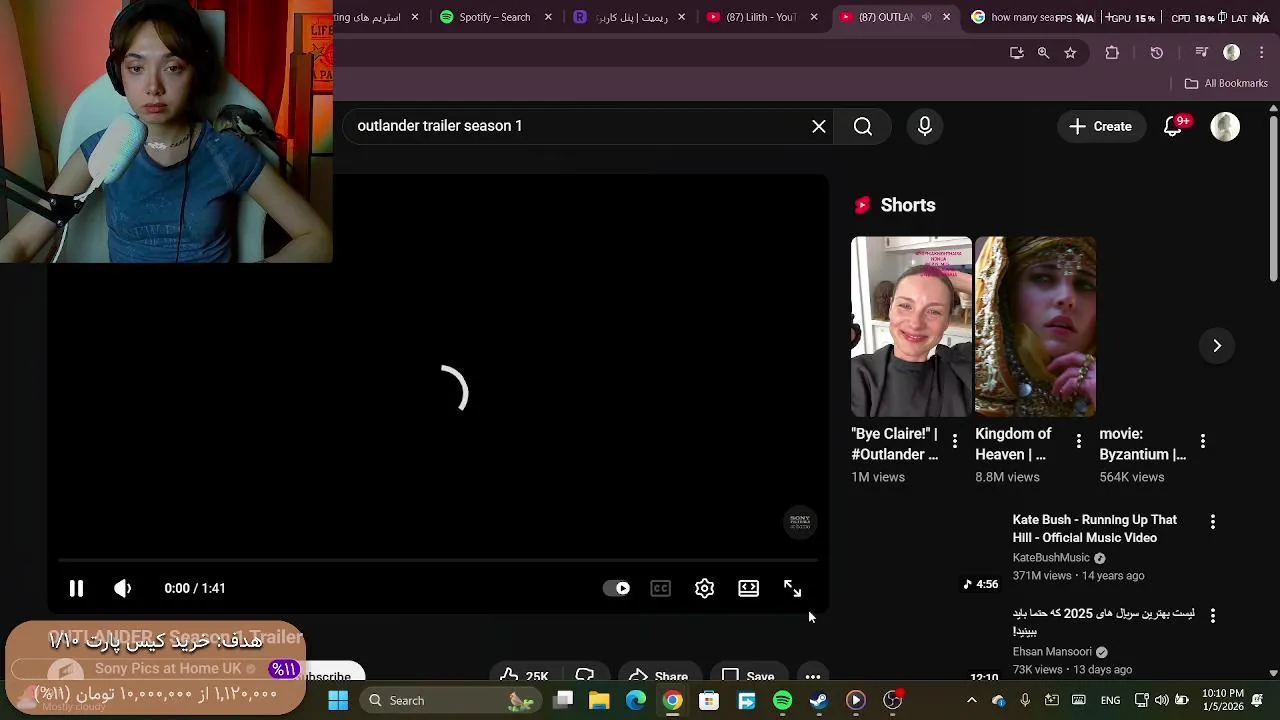
Task: Switch to the Lilith YouTube tab
Action: [752, 17]
